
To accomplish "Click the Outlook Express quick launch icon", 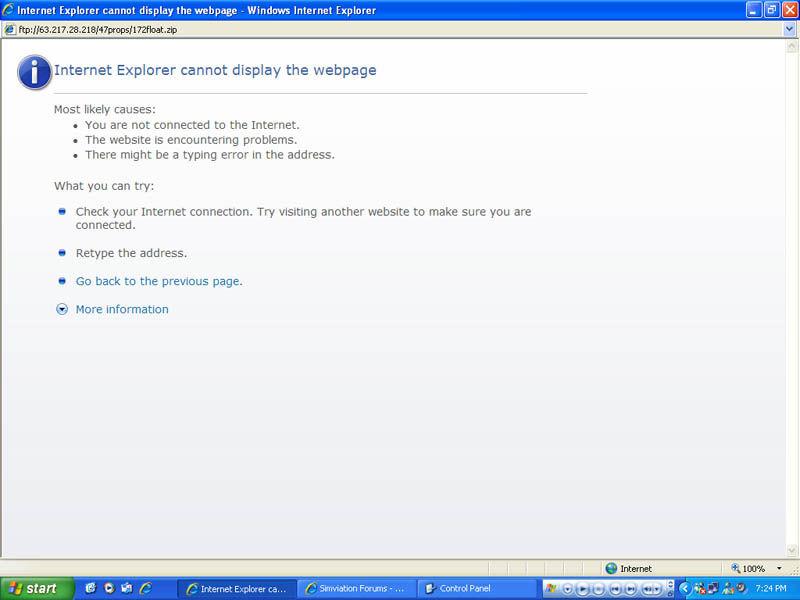I will [x=127, y=588].
